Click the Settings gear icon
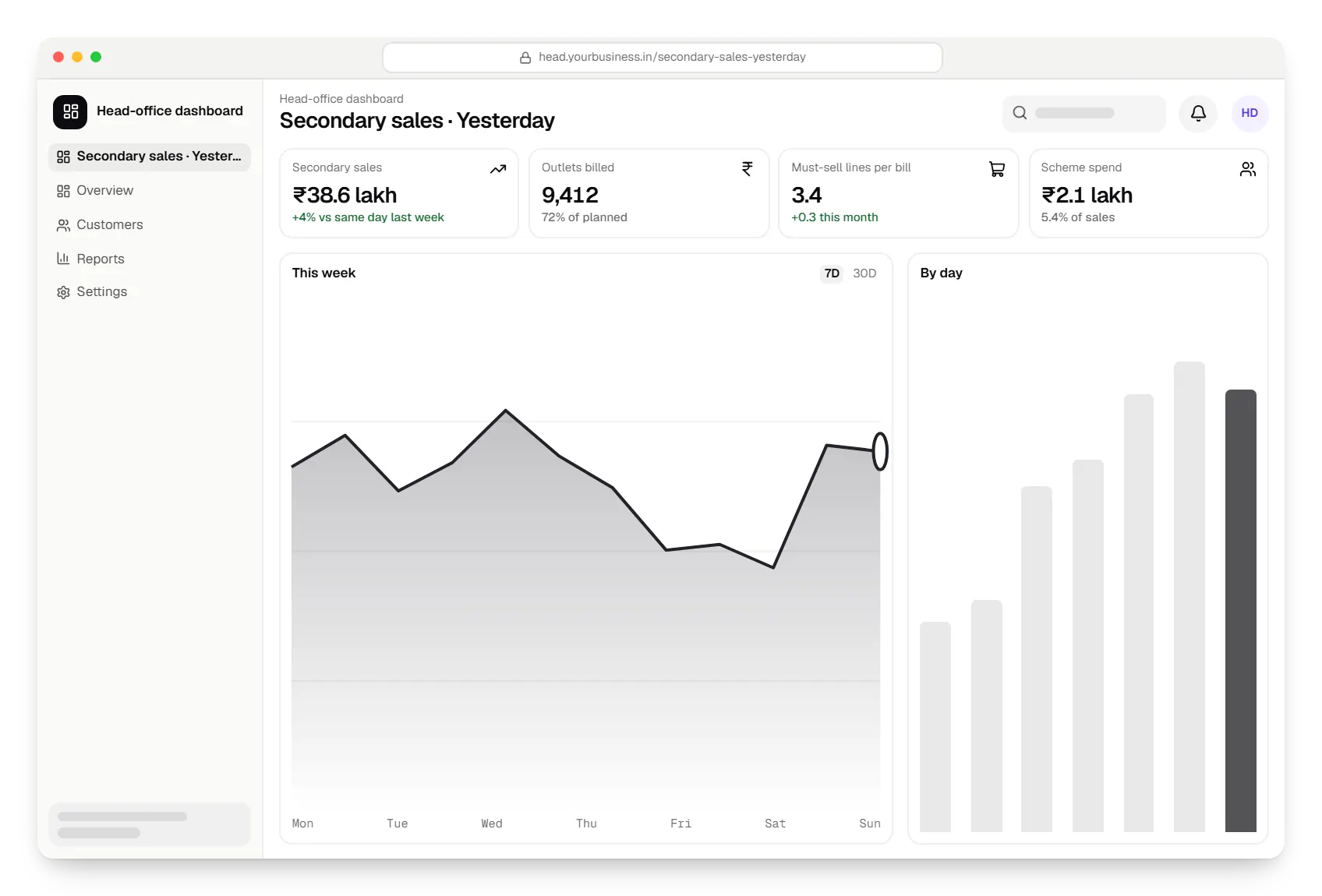Viewport: 1322px width, 896px height. [x=63, y=292]
